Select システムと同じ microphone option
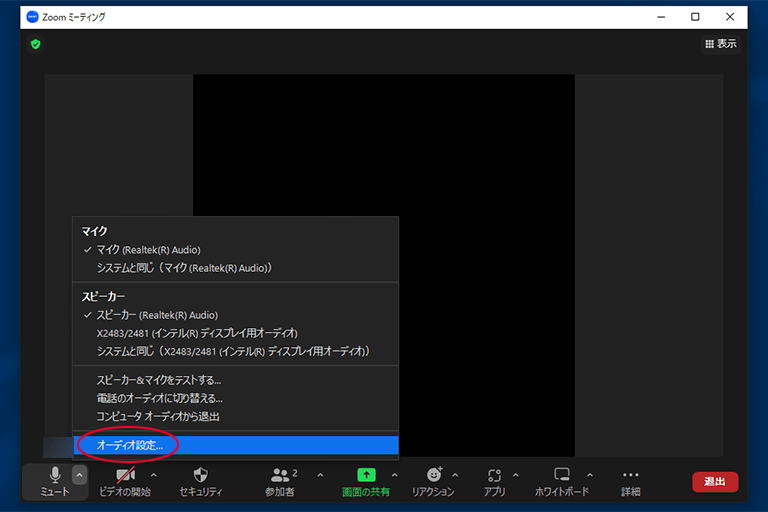The image size is (768, 512). point(184,268)
